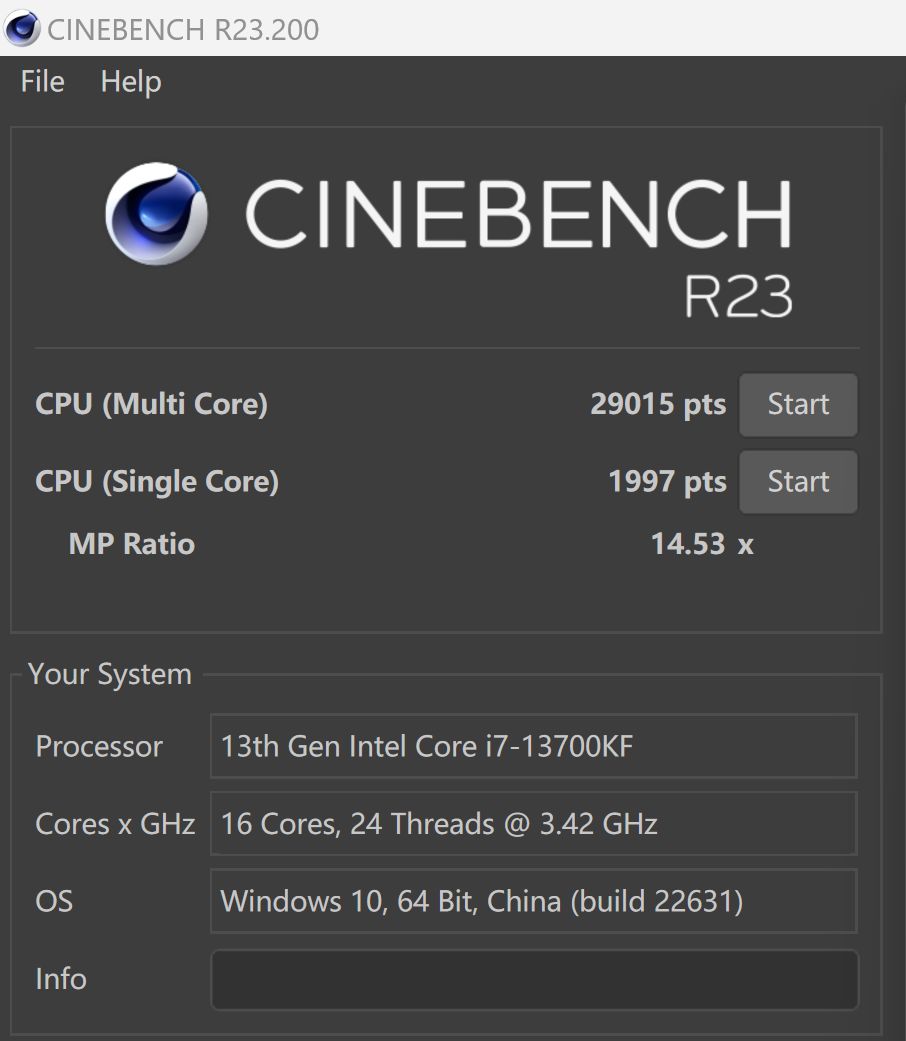Click the CPU (Multi Core) label
The width and height of the screenshot is (906, 1041).
click(x=151, y=405)
